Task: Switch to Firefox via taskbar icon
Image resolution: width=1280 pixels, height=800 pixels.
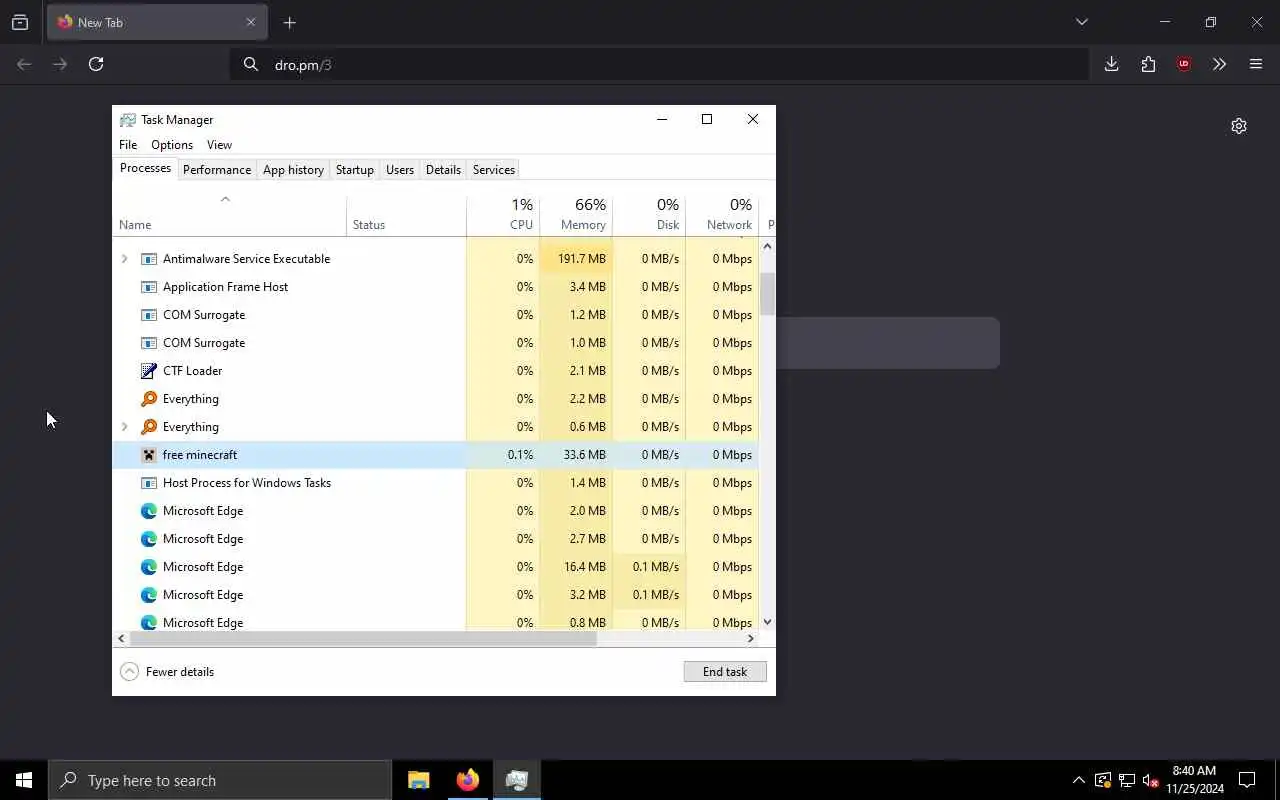Action: pyautogui.click(x=468, y=780)
